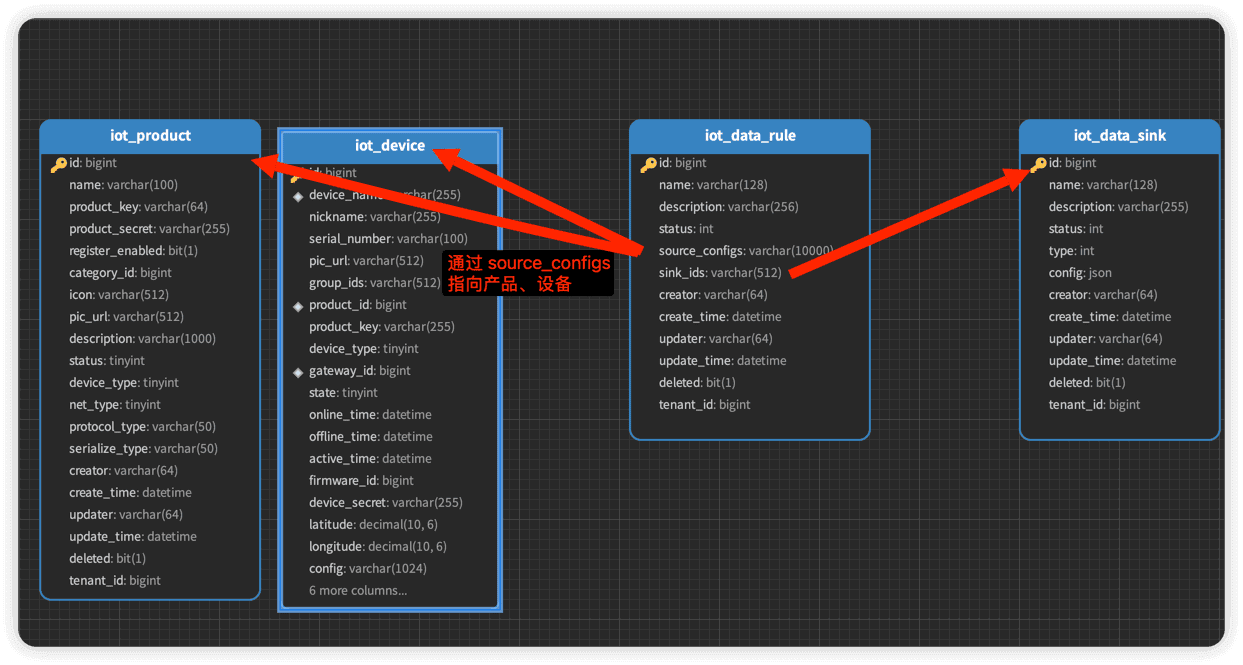Click the iot_data_rule table title
This screenshot has width=1243, height=665.
(750, 136)
